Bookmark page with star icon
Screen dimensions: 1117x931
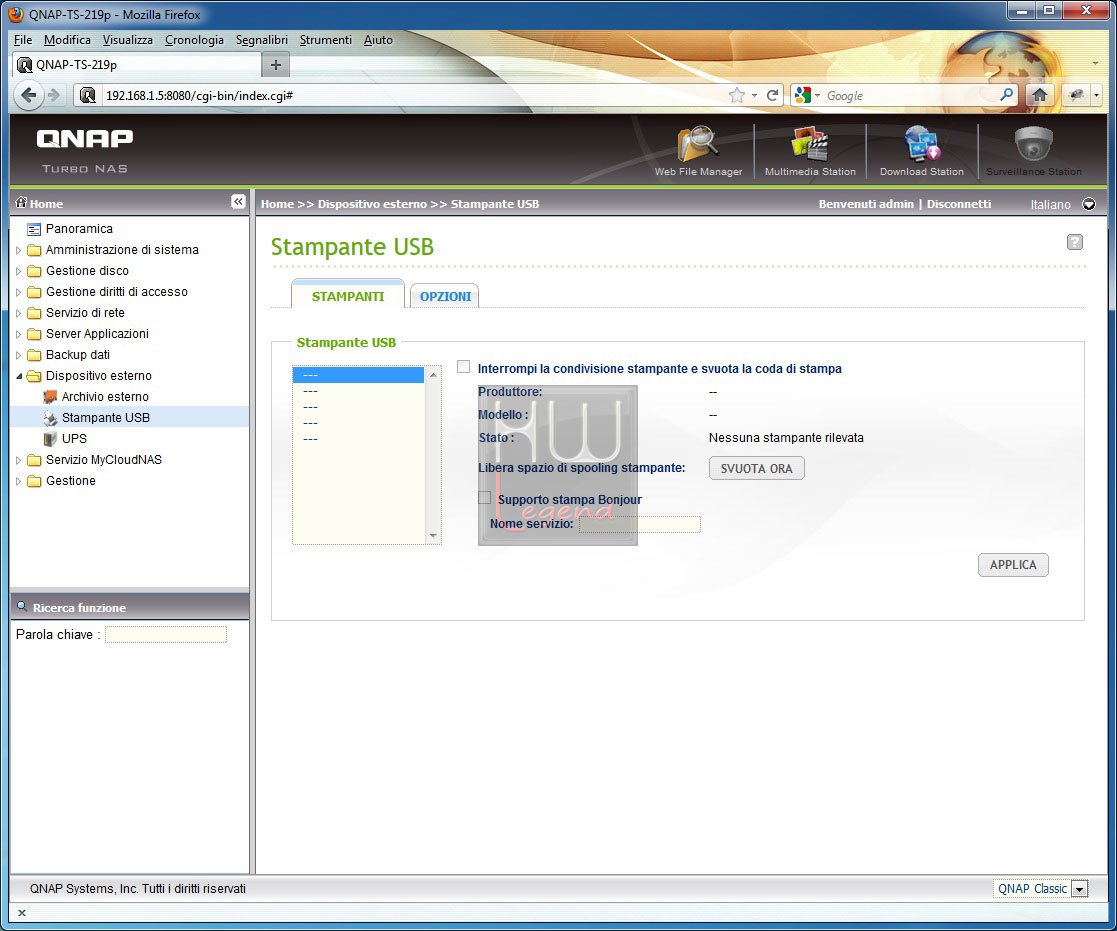[737, 95]
